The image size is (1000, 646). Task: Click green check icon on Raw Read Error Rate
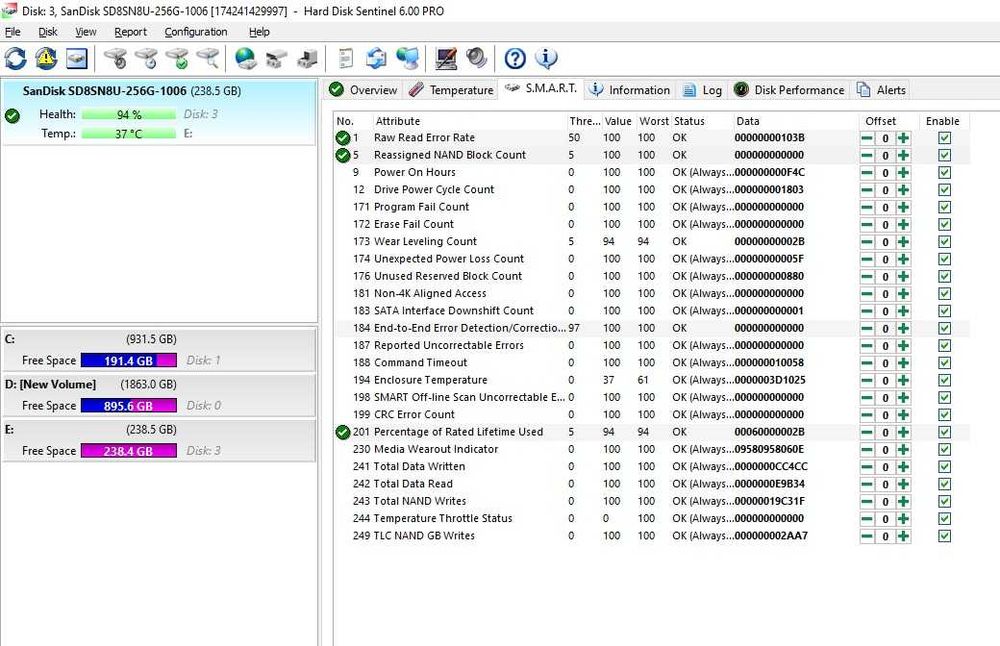point(342,138)
